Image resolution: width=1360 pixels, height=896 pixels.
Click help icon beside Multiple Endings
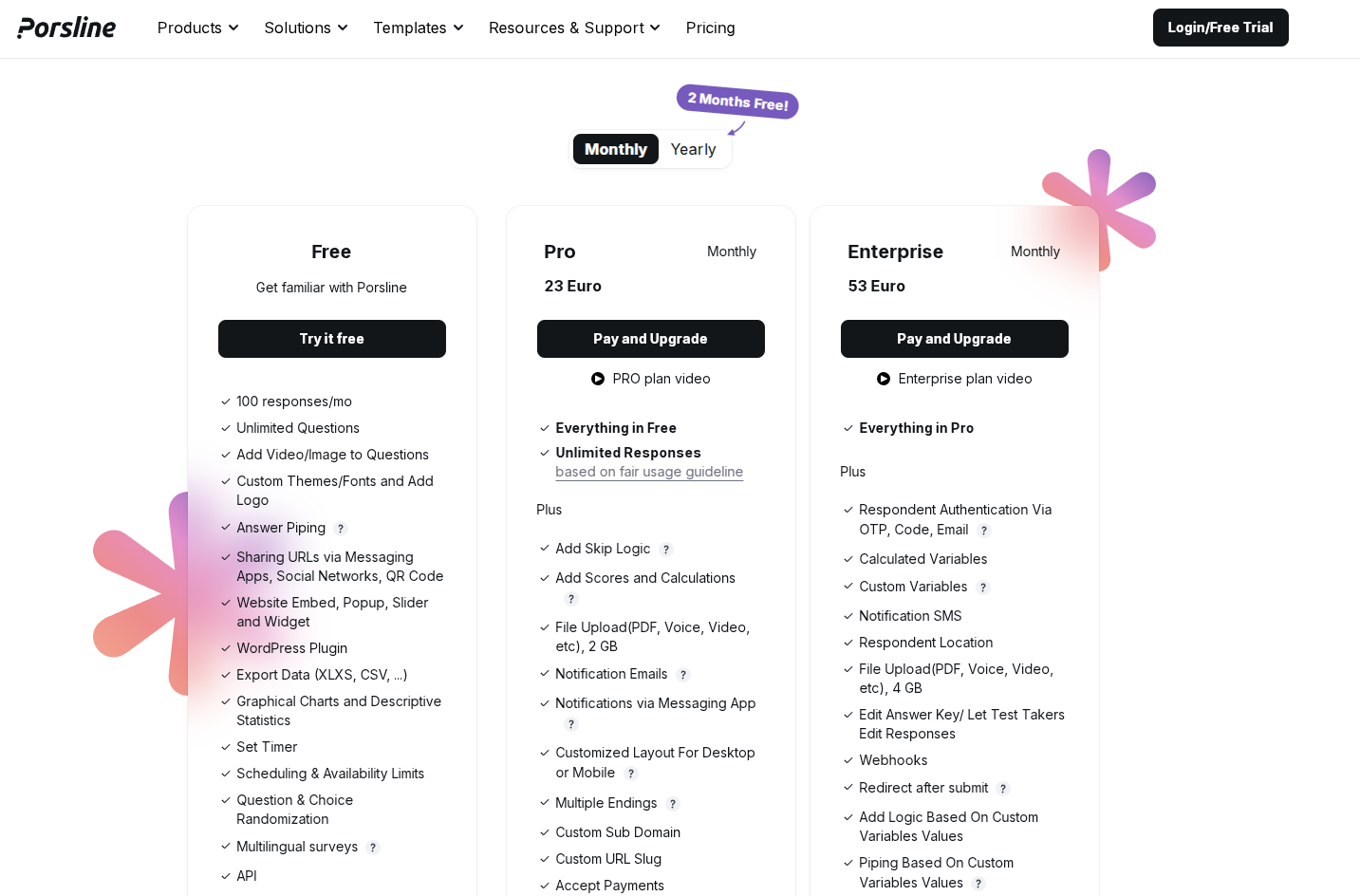(673, 804)
